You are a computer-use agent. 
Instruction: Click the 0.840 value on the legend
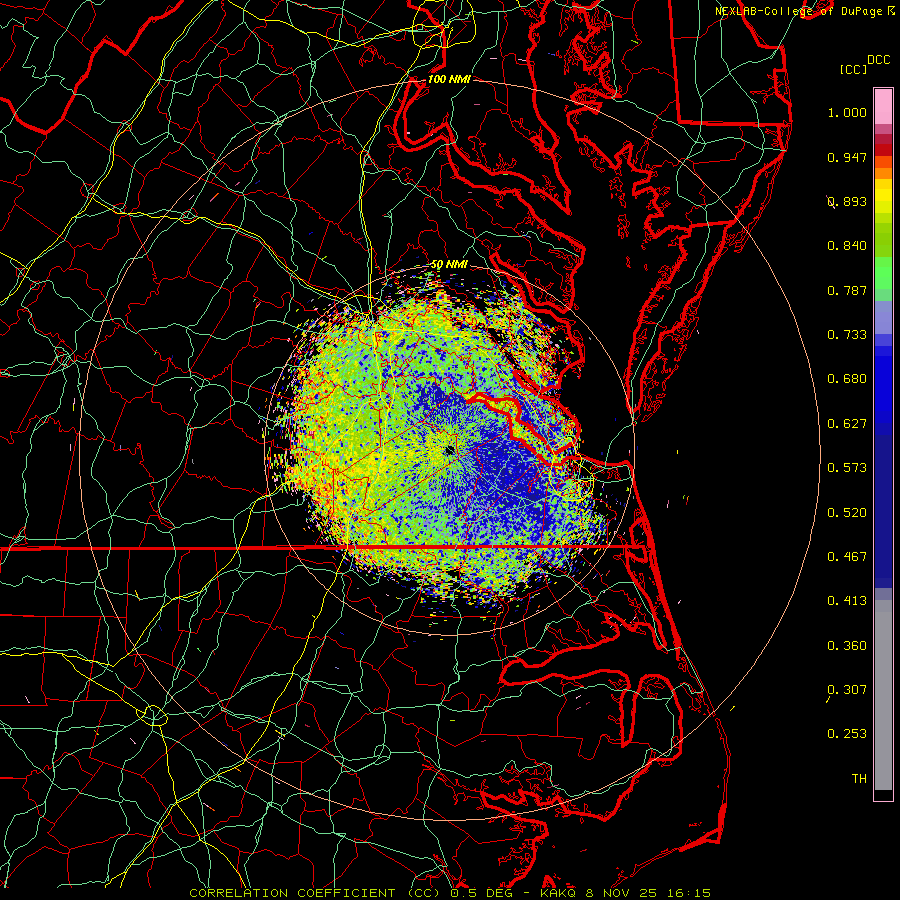tap(847, 246)
